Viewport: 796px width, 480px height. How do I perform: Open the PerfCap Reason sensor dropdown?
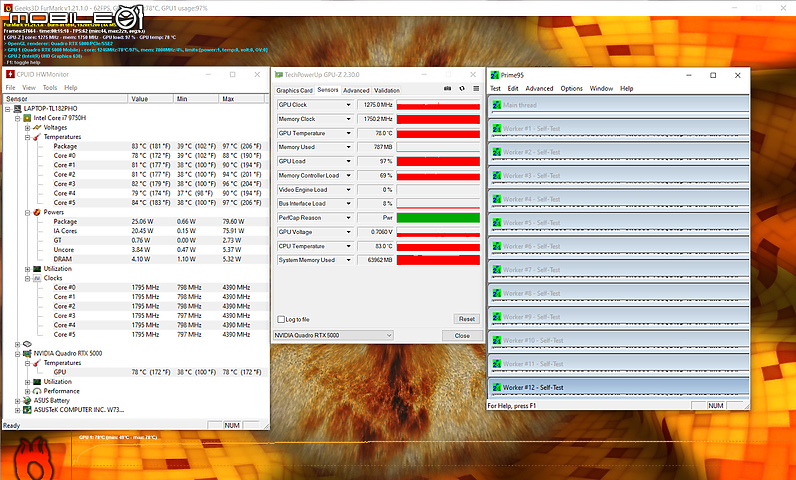pyautogui.click(x=348, y=218)
